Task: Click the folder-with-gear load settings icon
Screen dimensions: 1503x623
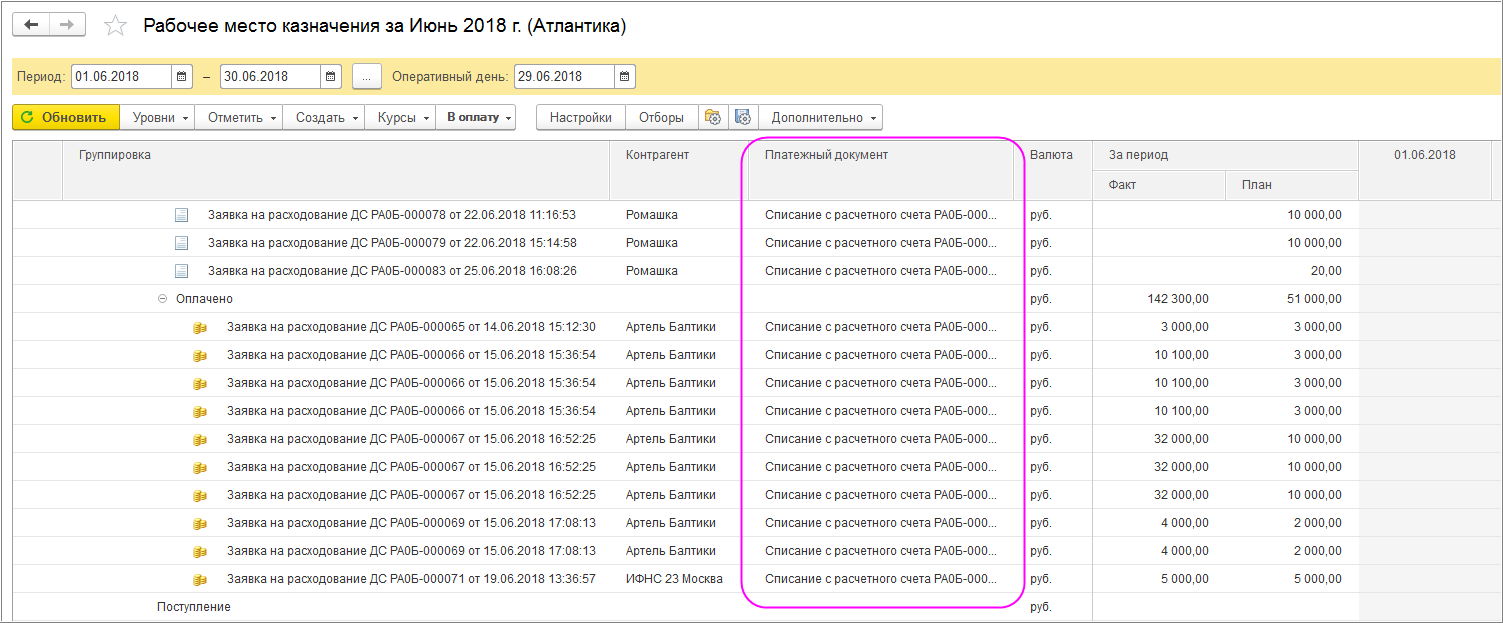Action: [x=713, y=117]
